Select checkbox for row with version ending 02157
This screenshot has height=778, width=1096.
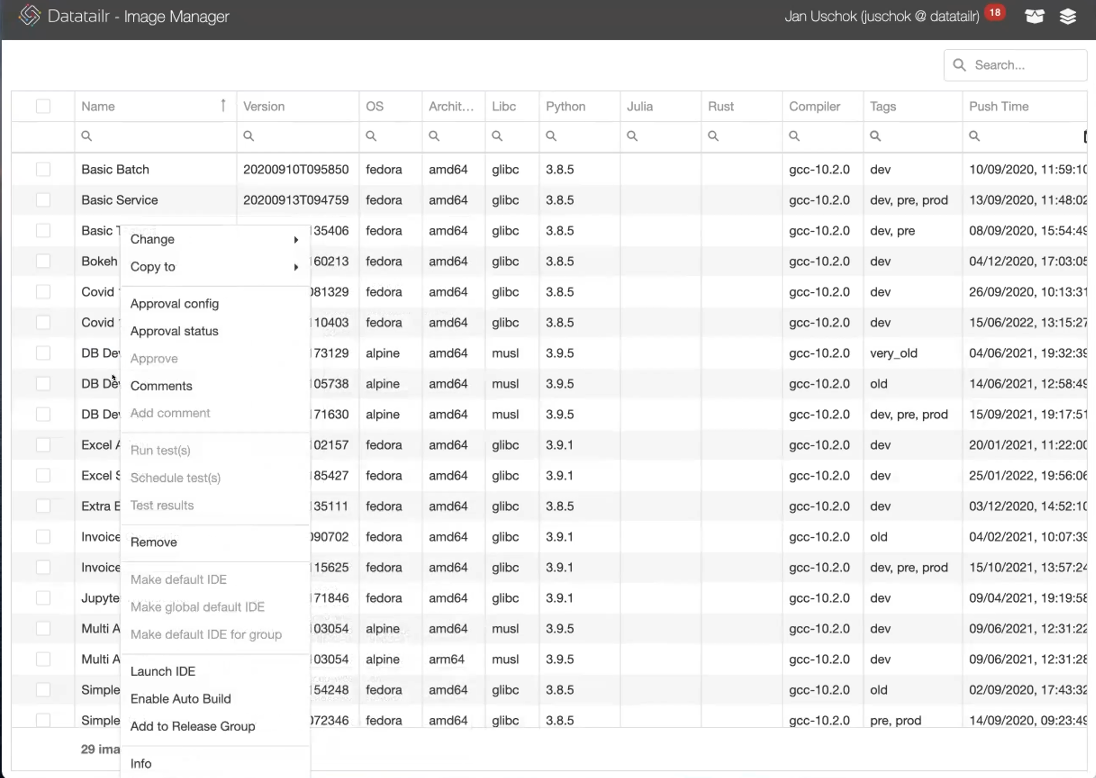[x=43, y=445]
